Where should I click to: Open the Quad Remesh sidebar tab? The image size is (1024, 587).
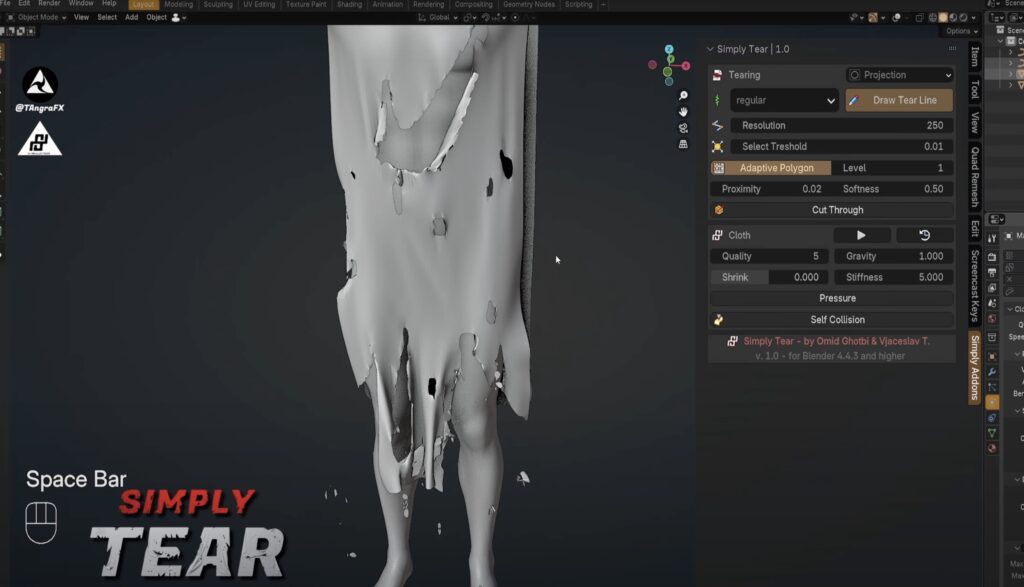(x=974, y=177)
